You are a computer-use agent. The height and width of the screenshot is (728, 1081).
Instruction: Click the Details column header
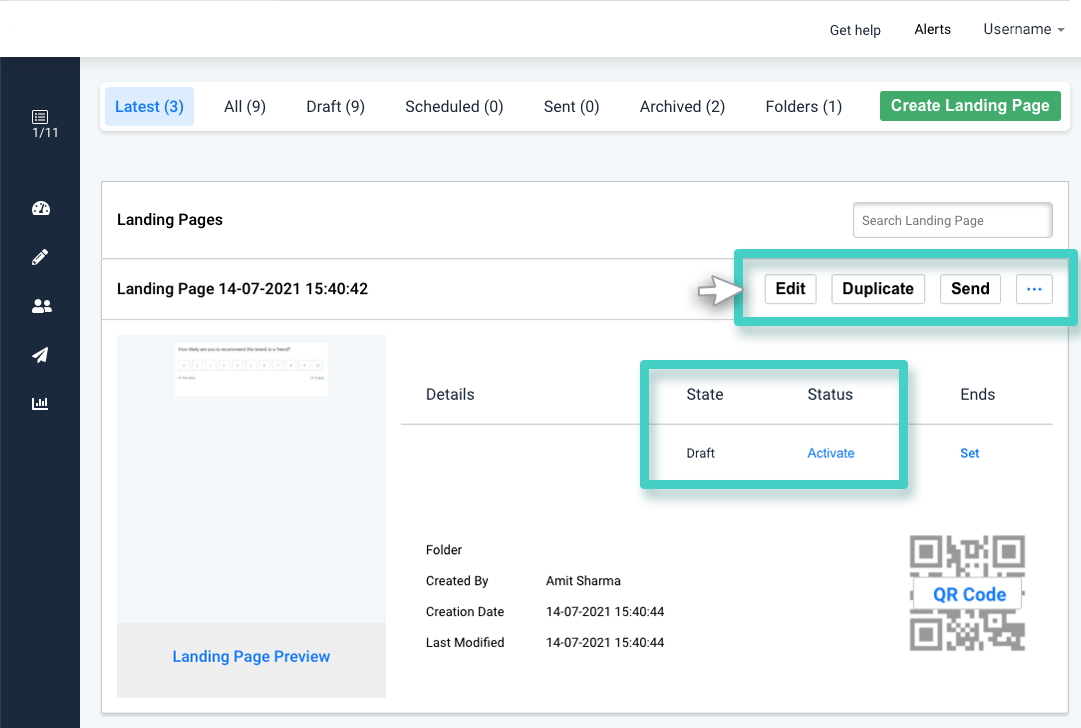[x=450, y=394]
